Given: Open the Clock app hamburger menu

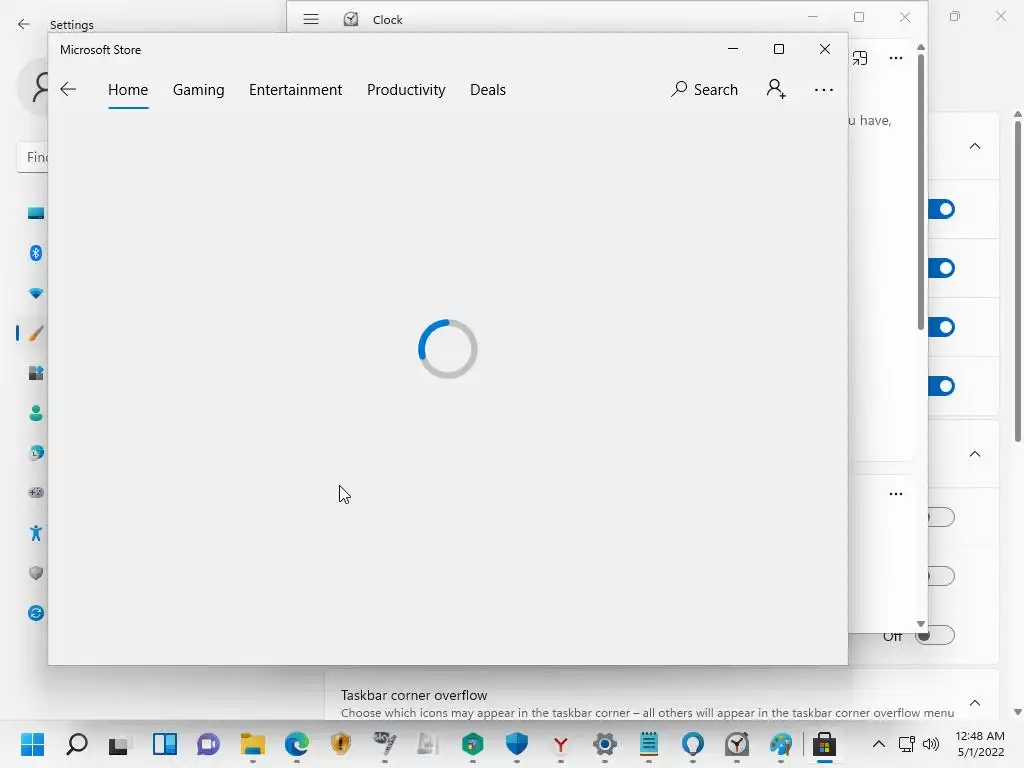Looking at the screenshot, I should (311, 20).
